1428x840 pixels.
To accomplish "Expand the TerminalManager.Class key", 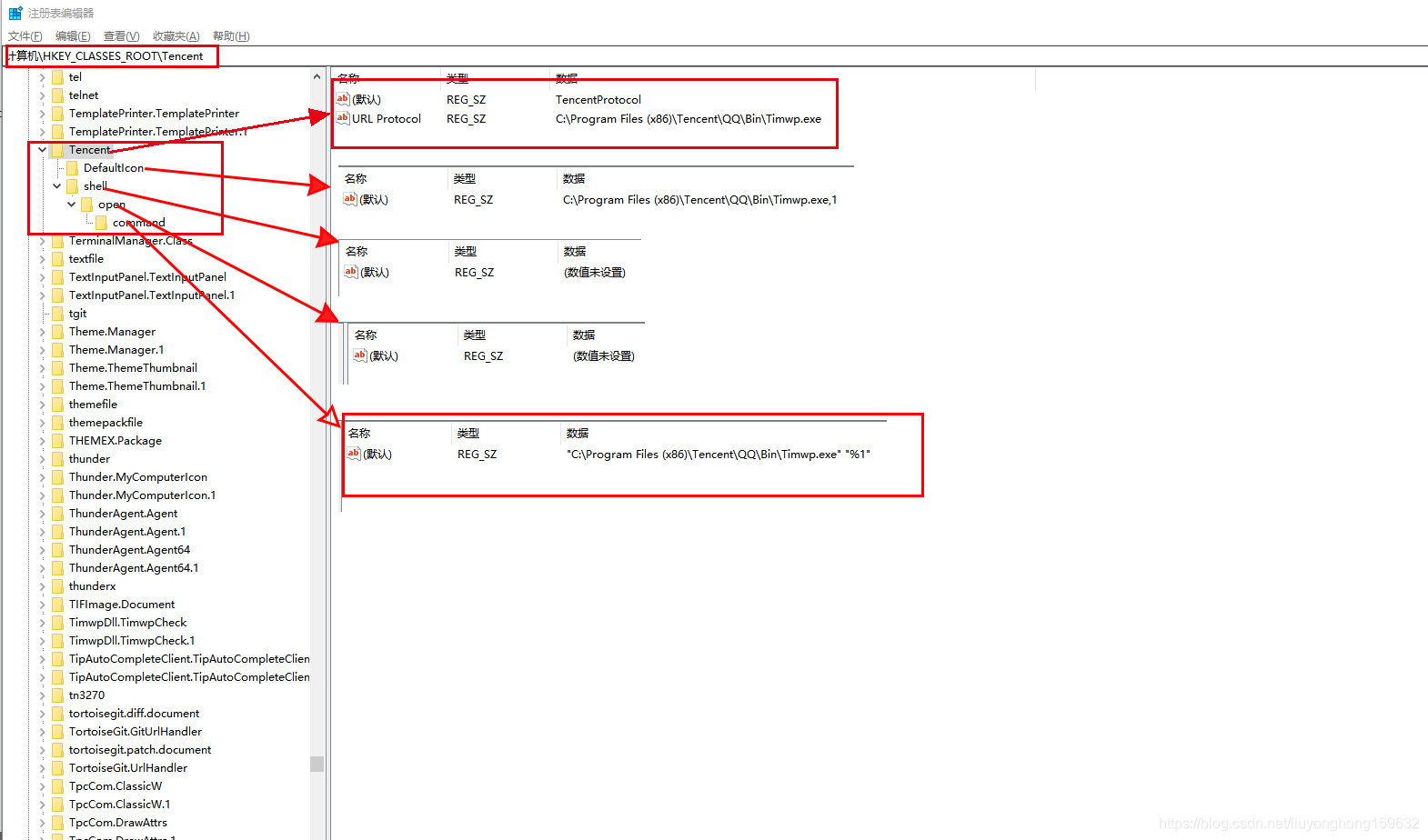I will [x=42, y=241].
